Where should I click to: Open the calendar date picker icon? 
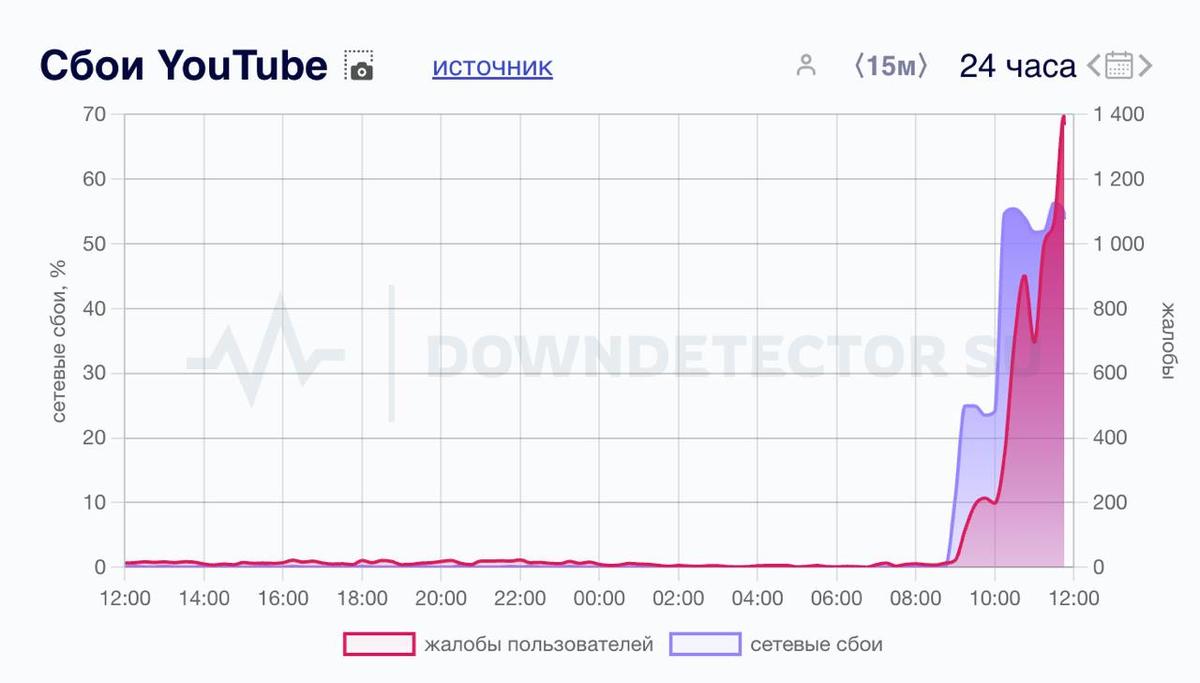pyautogui.click(x=1119, y=66)
